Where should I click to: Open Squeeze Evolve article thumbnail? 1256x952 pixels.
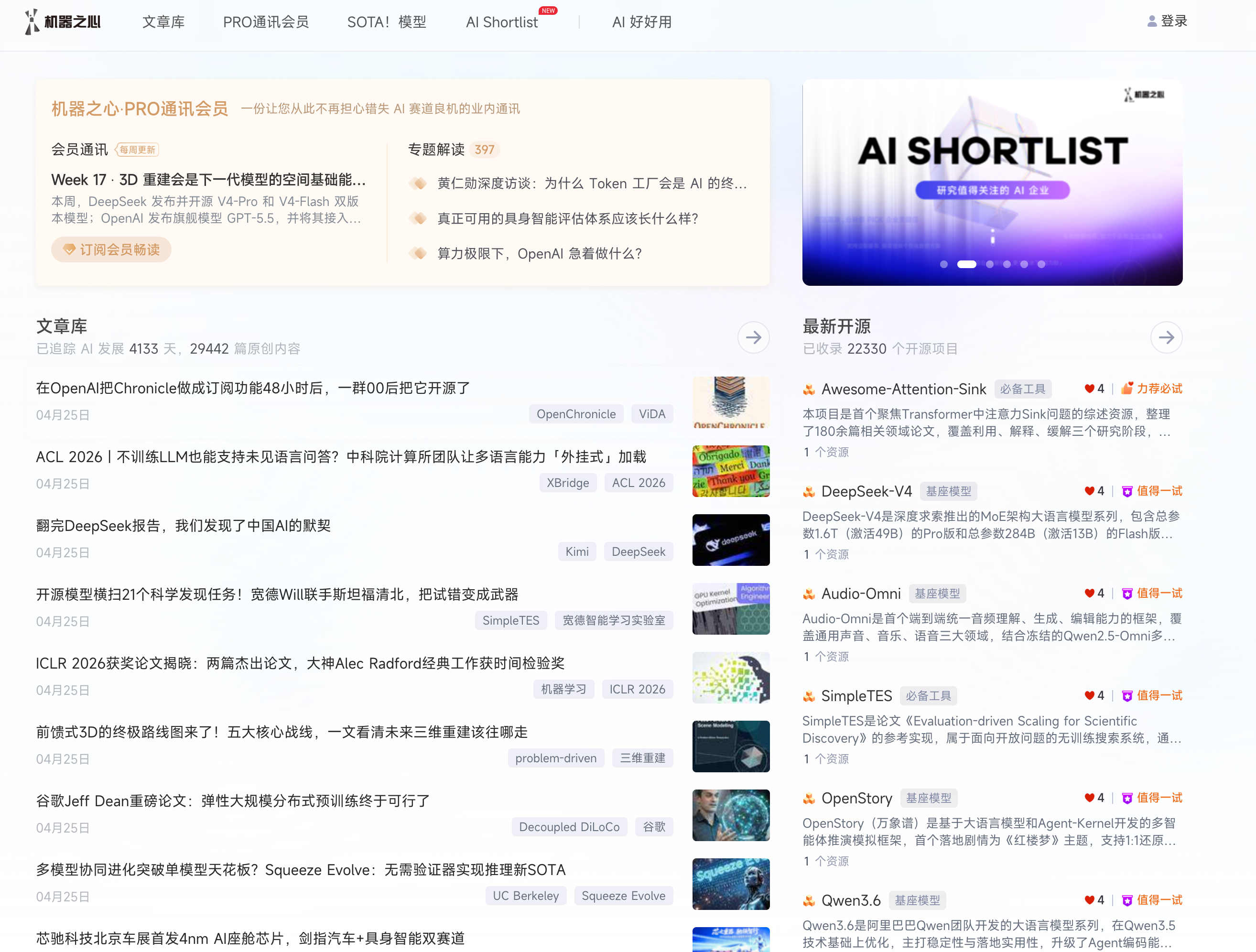click(x=731, y=884)
